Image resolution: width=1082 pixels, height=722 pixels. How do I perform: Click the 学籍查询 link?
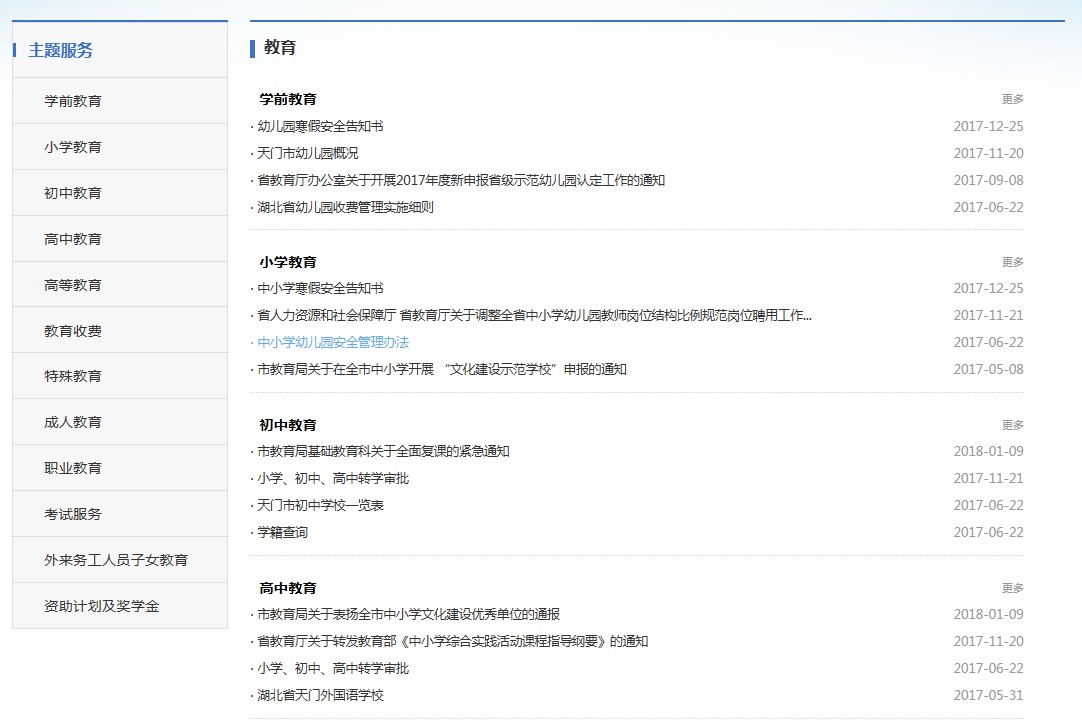click(283, 532)
